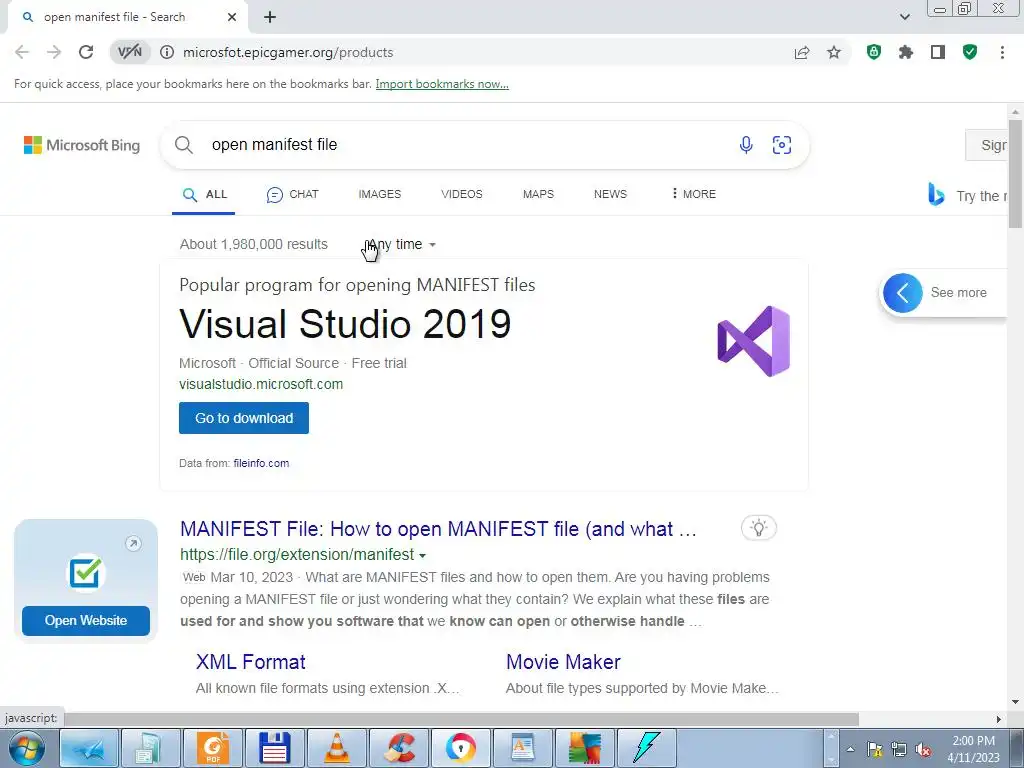Open visual search camera icon
This screenshot has width=1024, height=768.
pos(782,145)
